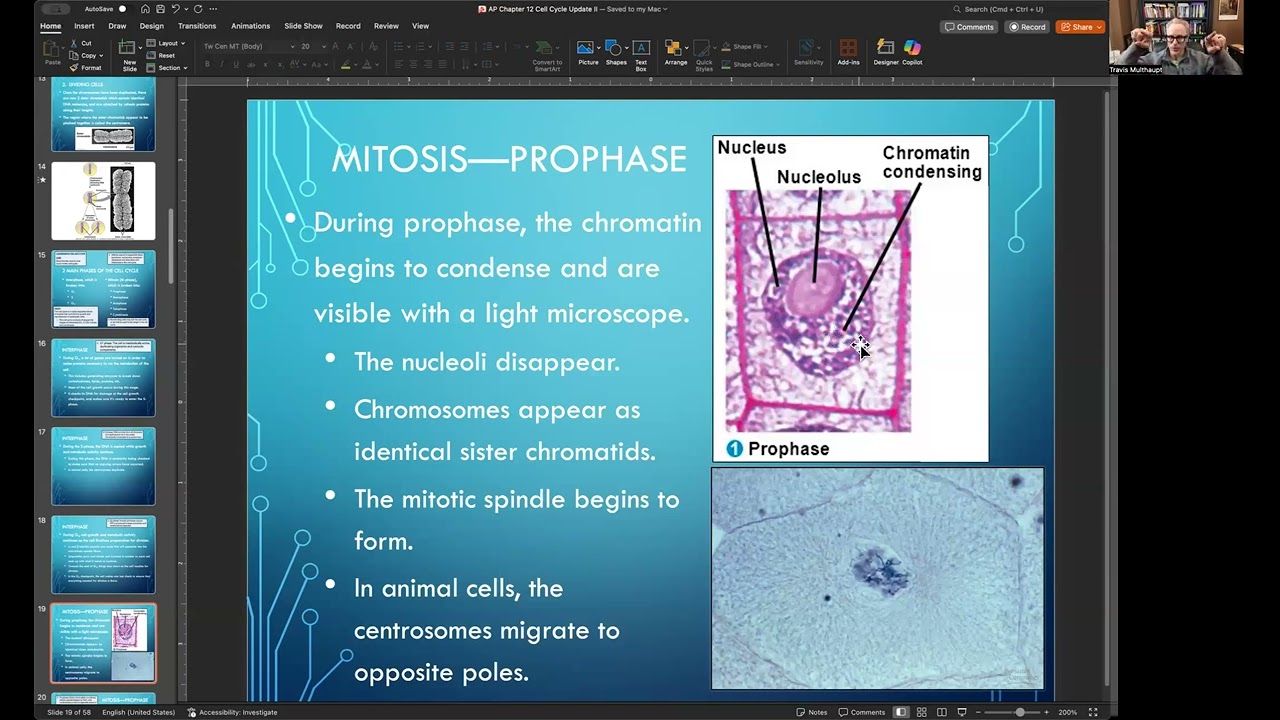
Task: Switch to the Draw tab
Action: 117,26
